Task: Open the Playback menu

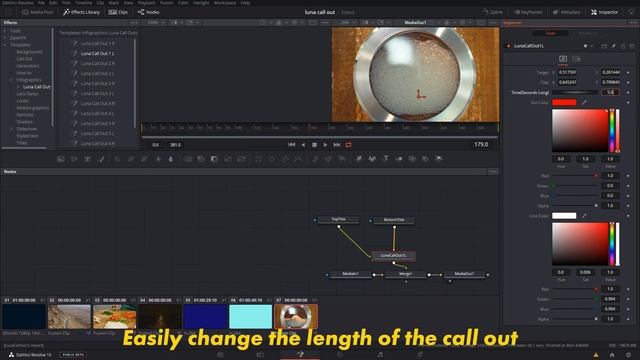Action: coord(146,3)
